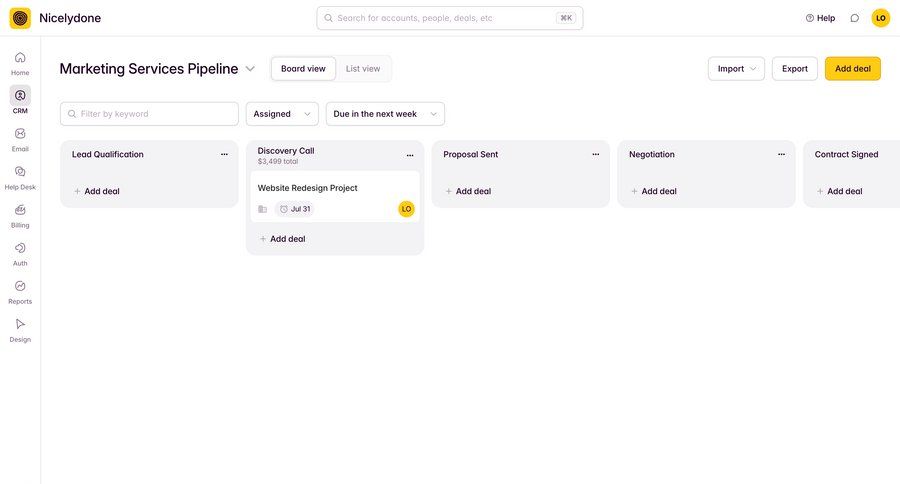Open the chat messages icon
The height and width of the screenshot is (484, 900).
[855, 18]
